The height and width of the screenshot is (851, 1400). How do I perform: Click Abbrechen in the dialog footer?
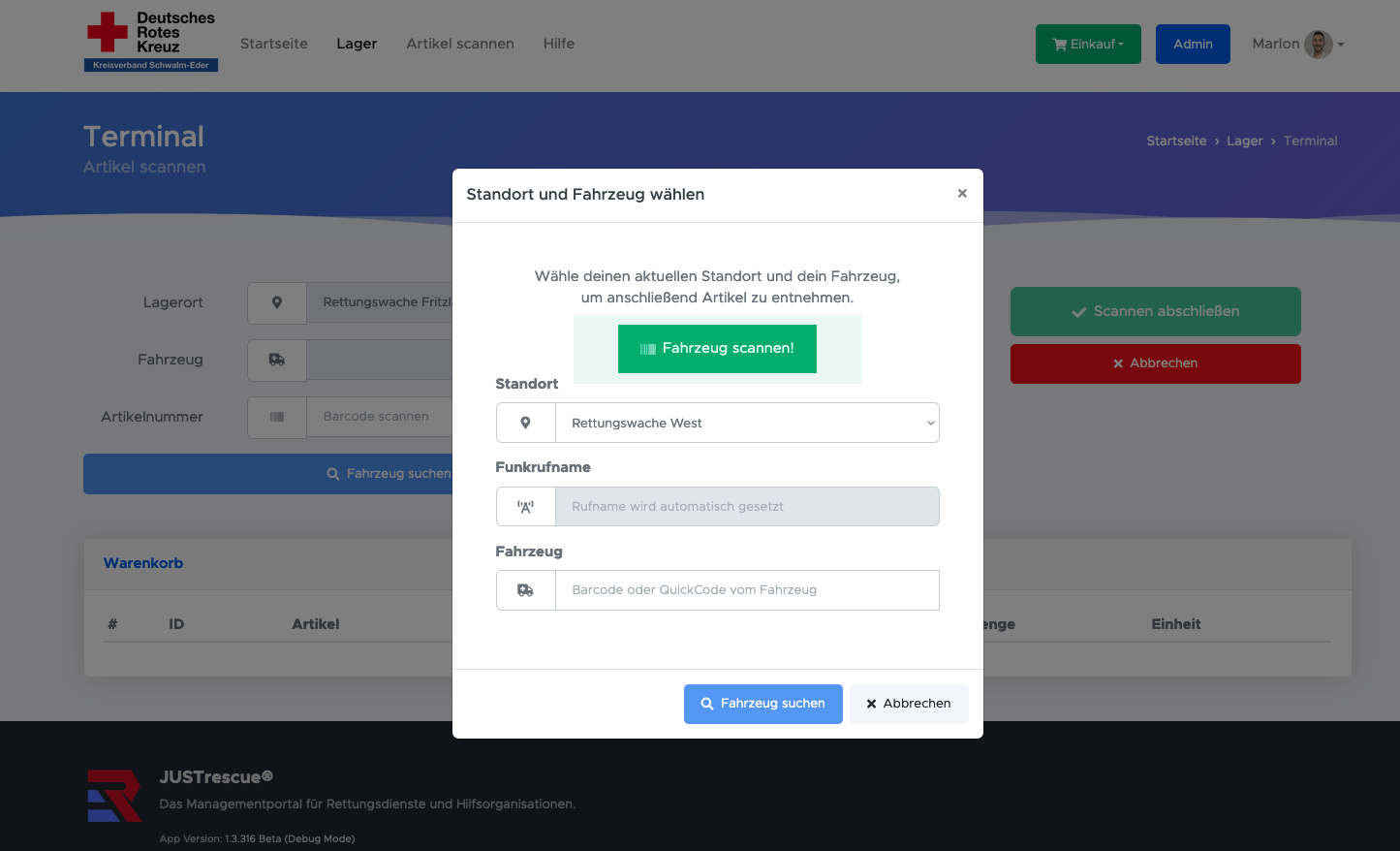point(908,704)
